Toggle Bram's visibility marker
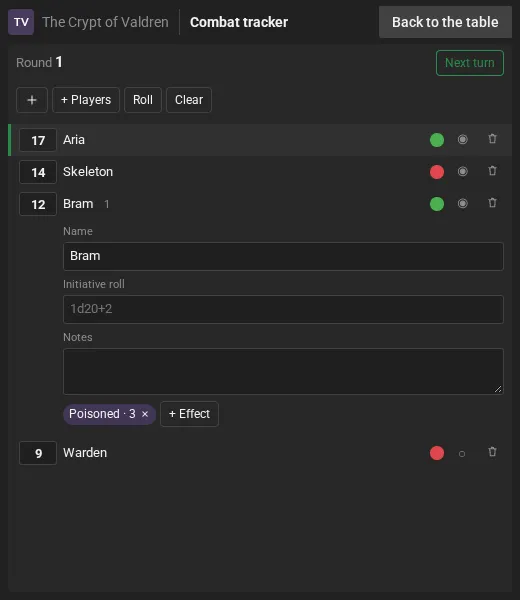 click(463, 203)
